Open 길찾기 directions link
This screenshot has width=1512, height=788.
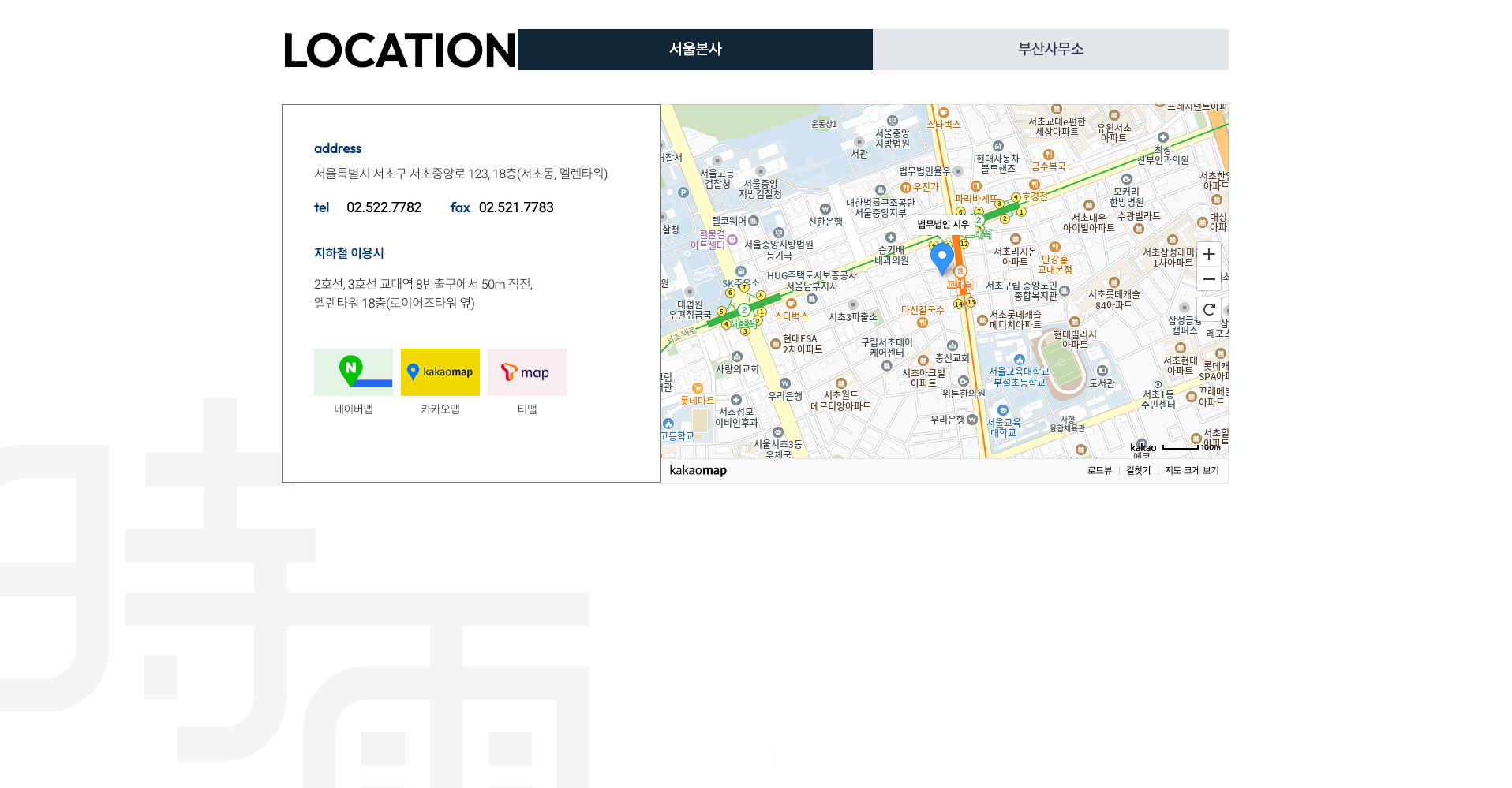tap(1138, 470)
